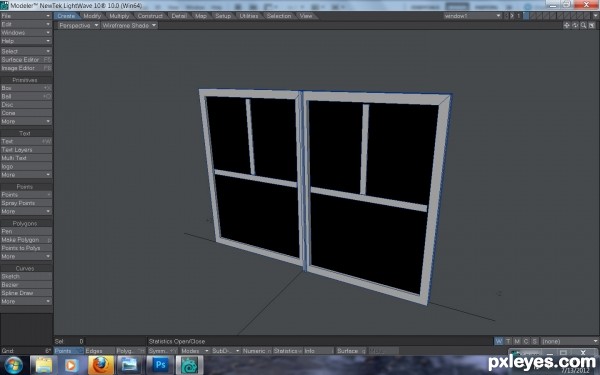Enable Symmetry mode in bottom bar
The width and height of the screenshot is (600, 375).
(x=162, y=351)
